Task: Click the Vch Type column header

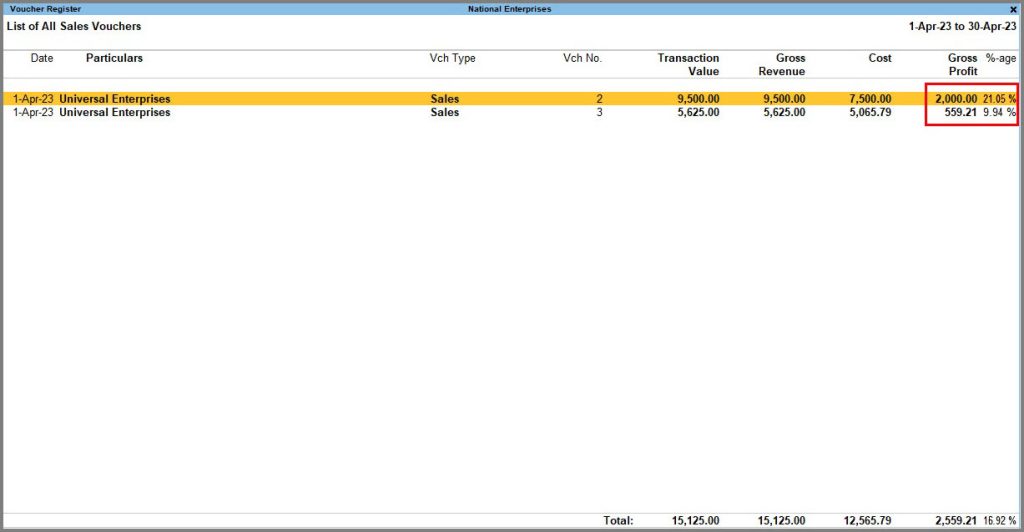Action: (x=453, y=58)
